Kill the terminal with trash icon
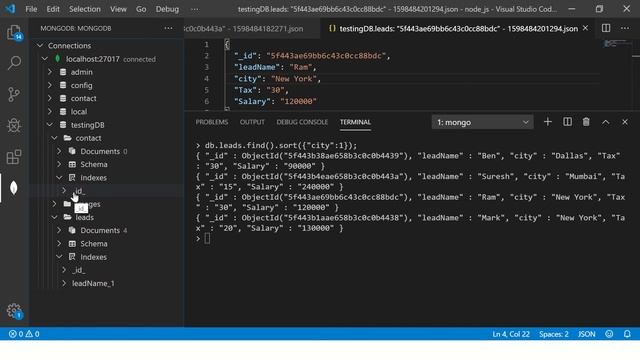Viewport: 640px width, 360px height. click(x=586, y=122)
